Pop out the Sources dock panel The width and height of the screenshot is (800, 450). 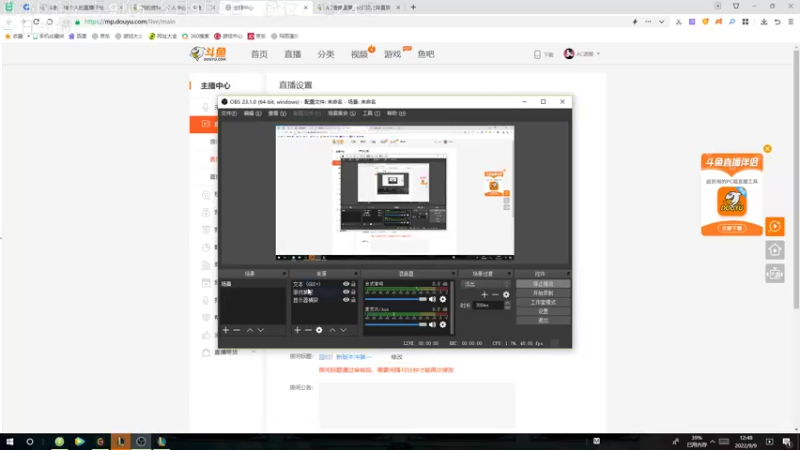[356, 274]
